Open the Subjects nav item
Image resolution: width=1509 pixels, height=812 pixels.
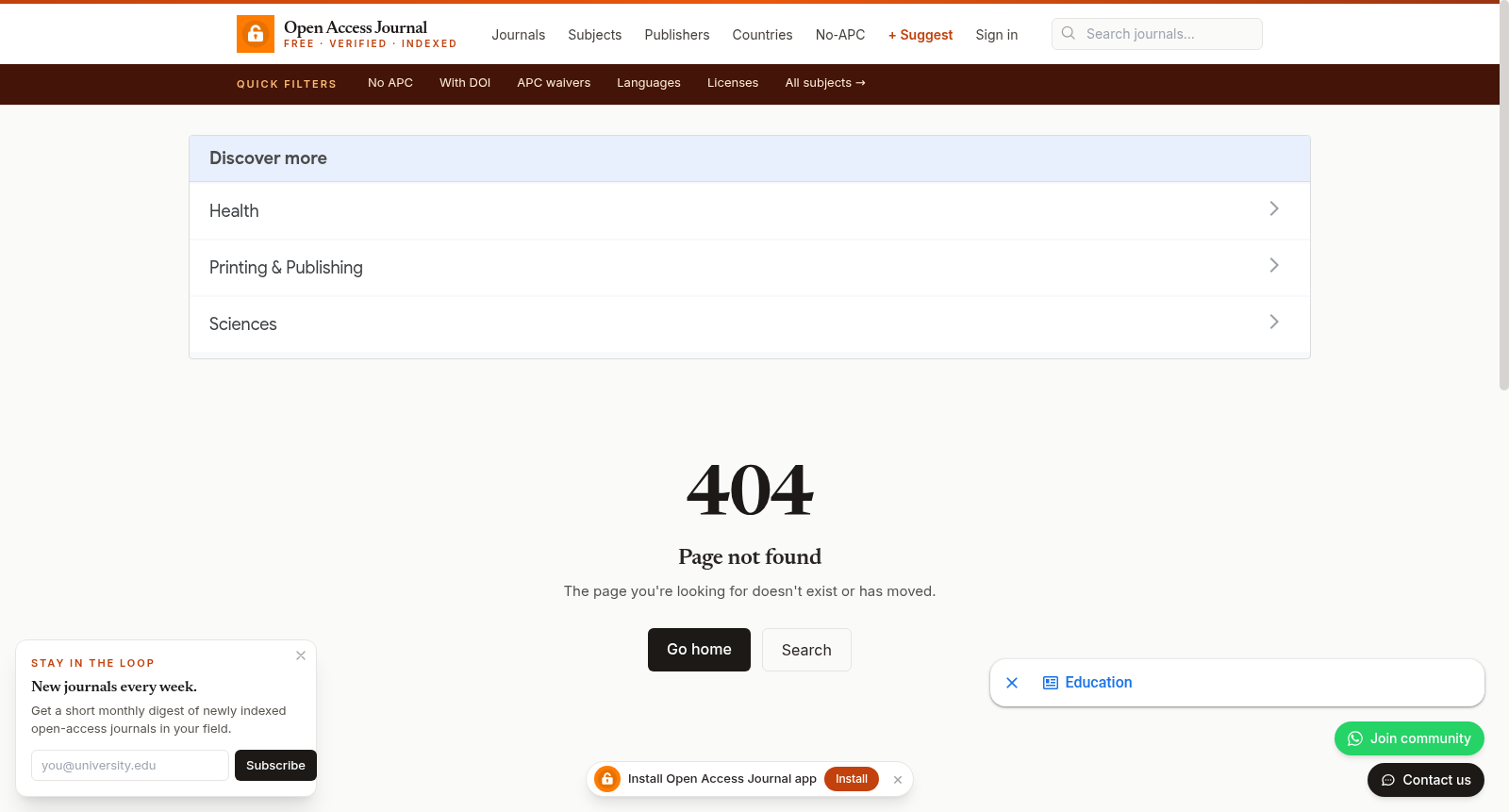click(594, 35)
